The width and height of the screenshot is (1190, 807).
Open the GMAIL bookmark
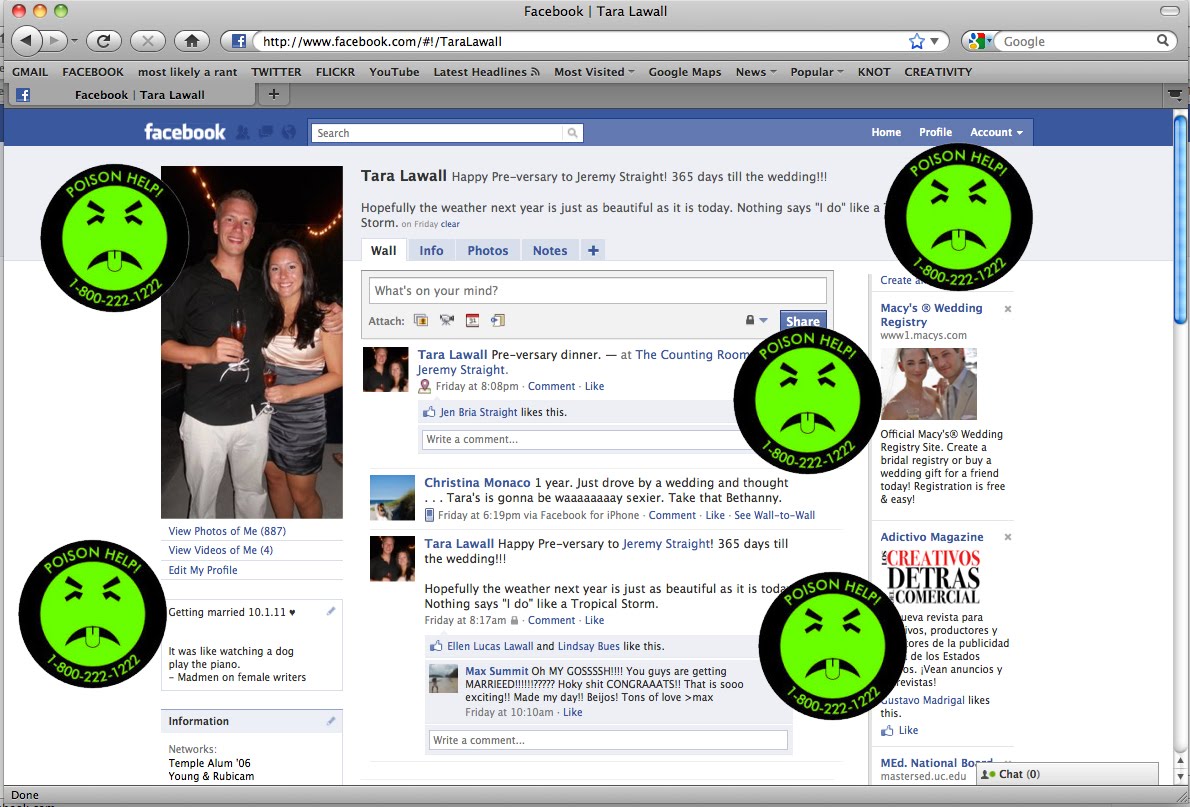(30, 71)
